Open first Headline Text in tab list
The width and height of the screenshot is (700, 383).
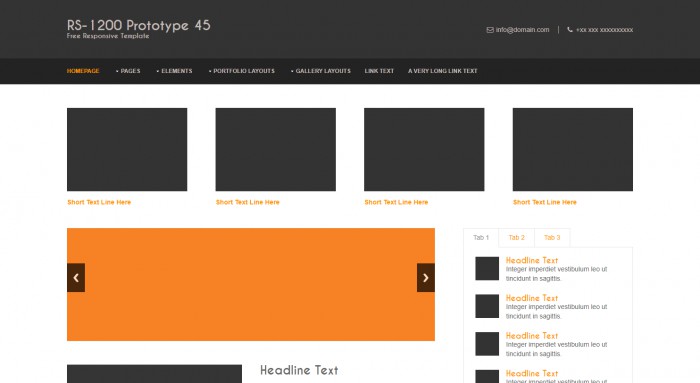coord(532,260)
